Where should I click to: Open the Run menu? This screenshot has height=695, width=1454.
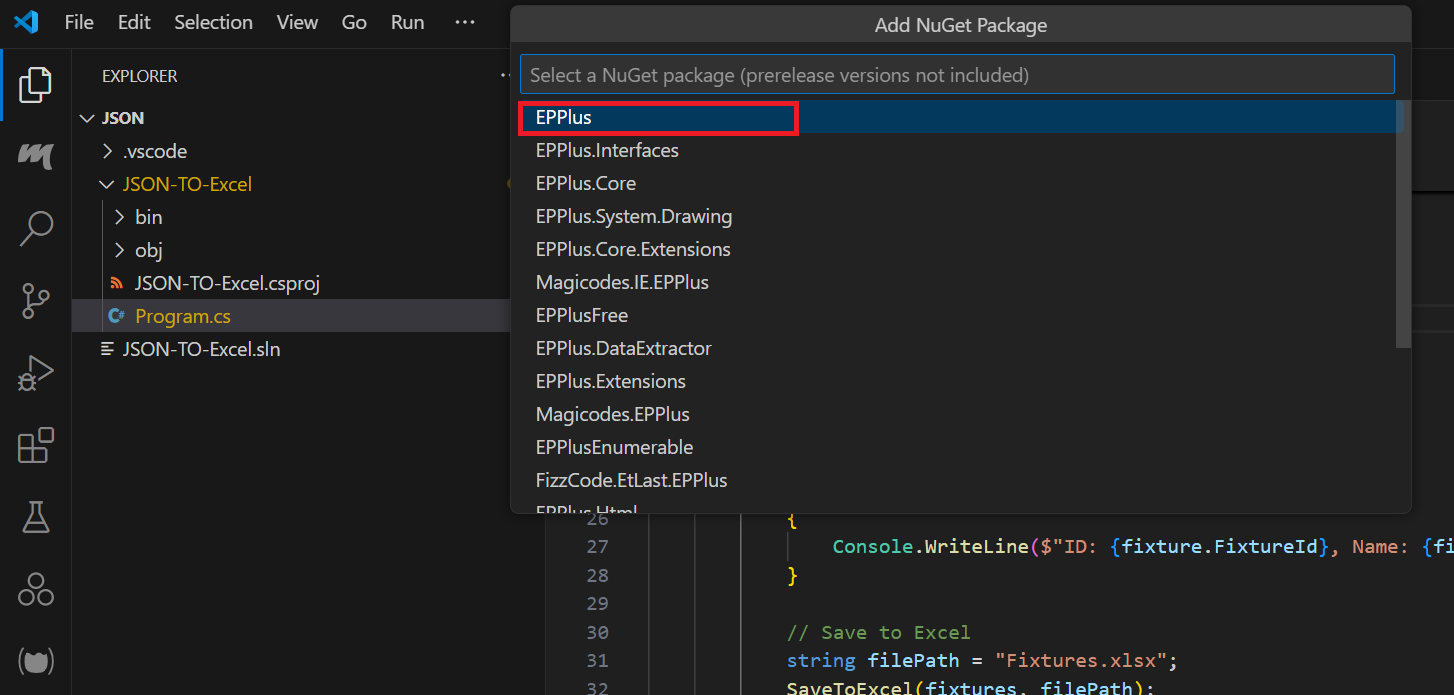click(x=408, y=22)
